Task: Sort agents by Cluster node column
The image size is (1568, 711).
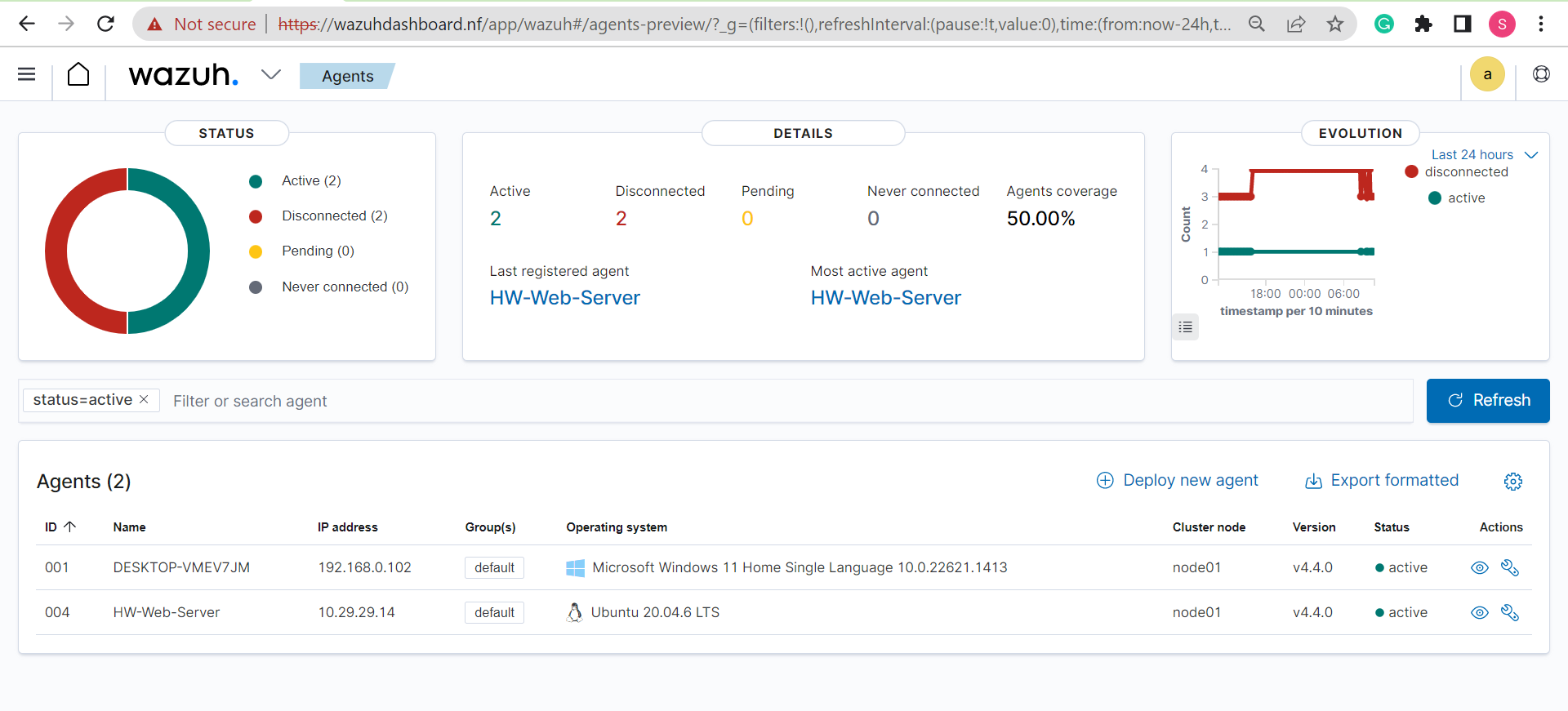Action: point(1209,527)
